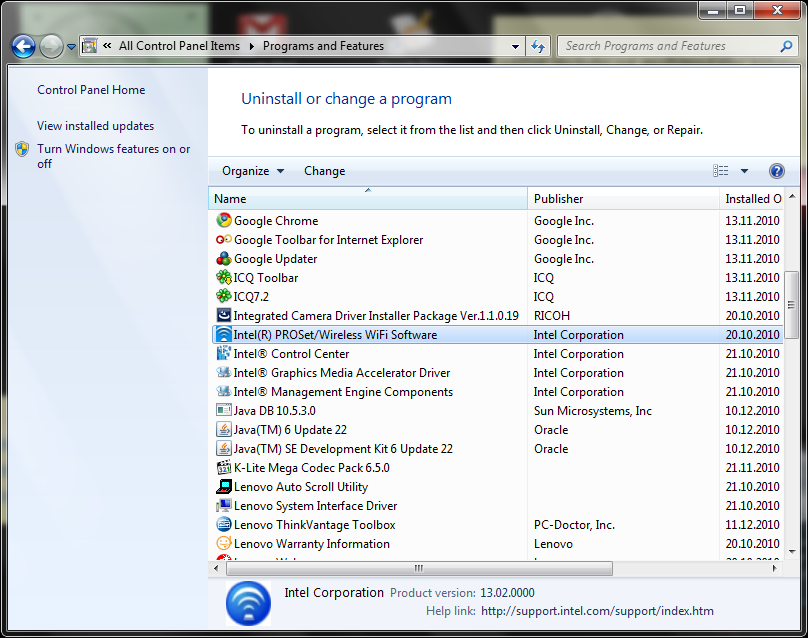Select Intel Graphics Media Accelerator Driver icon
Viewport: 808px width, 638px height.
(224, 372)
